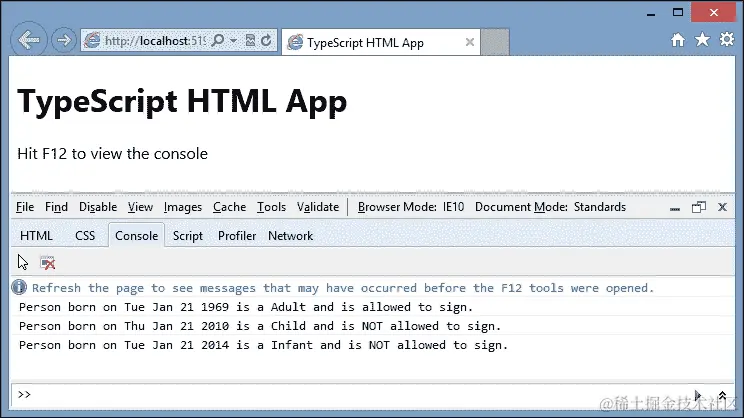Open the Browser Mode: IE10 menu
The width and height of the screenshot is (744, 418).
click(x=411, y=207)
